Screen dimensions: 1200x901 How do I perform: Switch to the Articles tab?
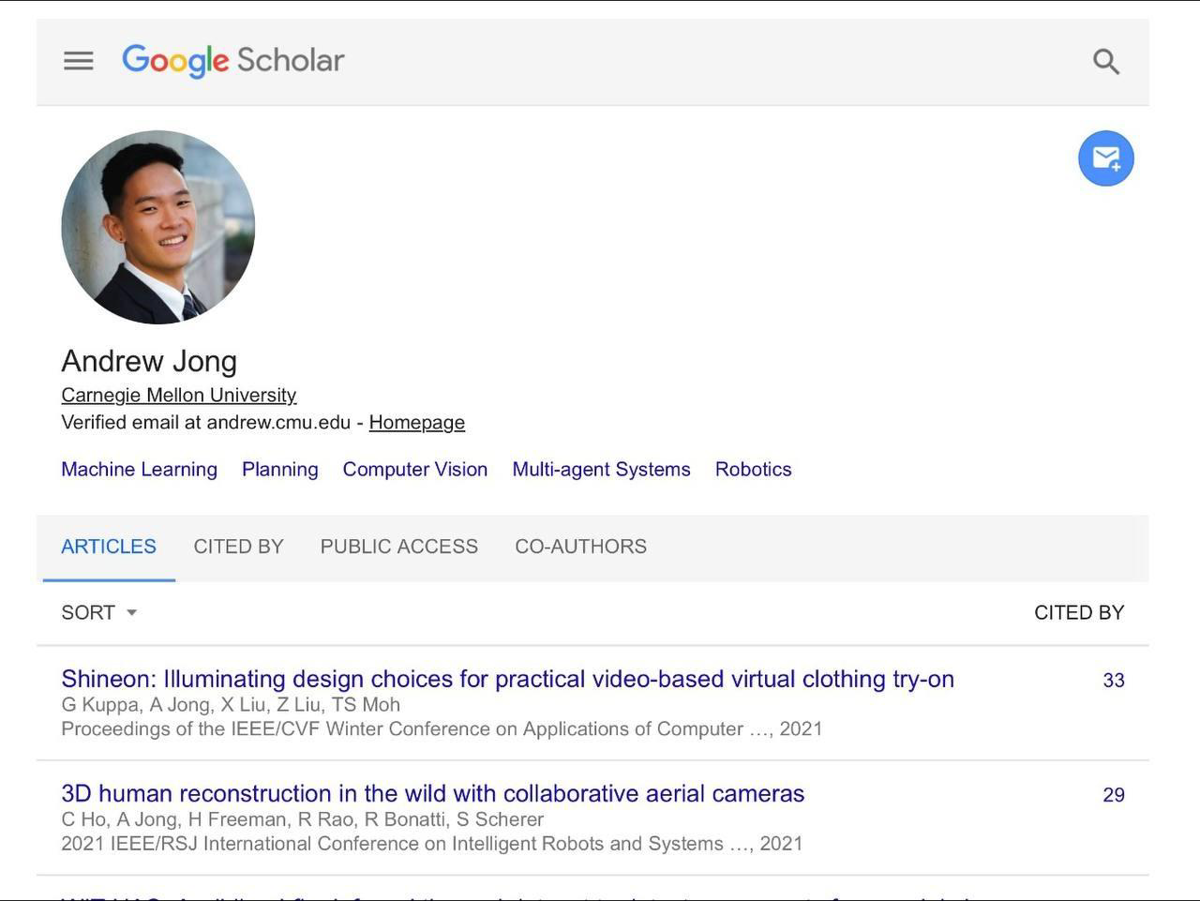(x=109, y=547)
